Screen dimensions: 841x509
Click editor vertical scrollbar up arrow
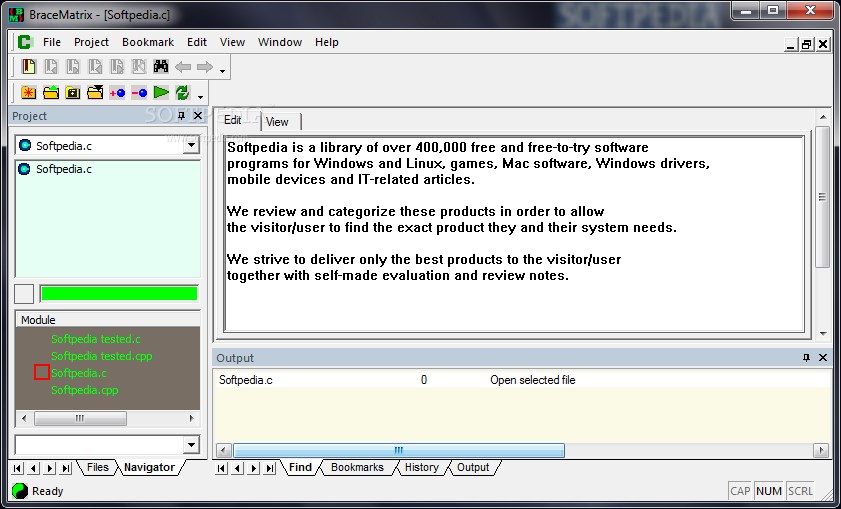coord(823,116)
